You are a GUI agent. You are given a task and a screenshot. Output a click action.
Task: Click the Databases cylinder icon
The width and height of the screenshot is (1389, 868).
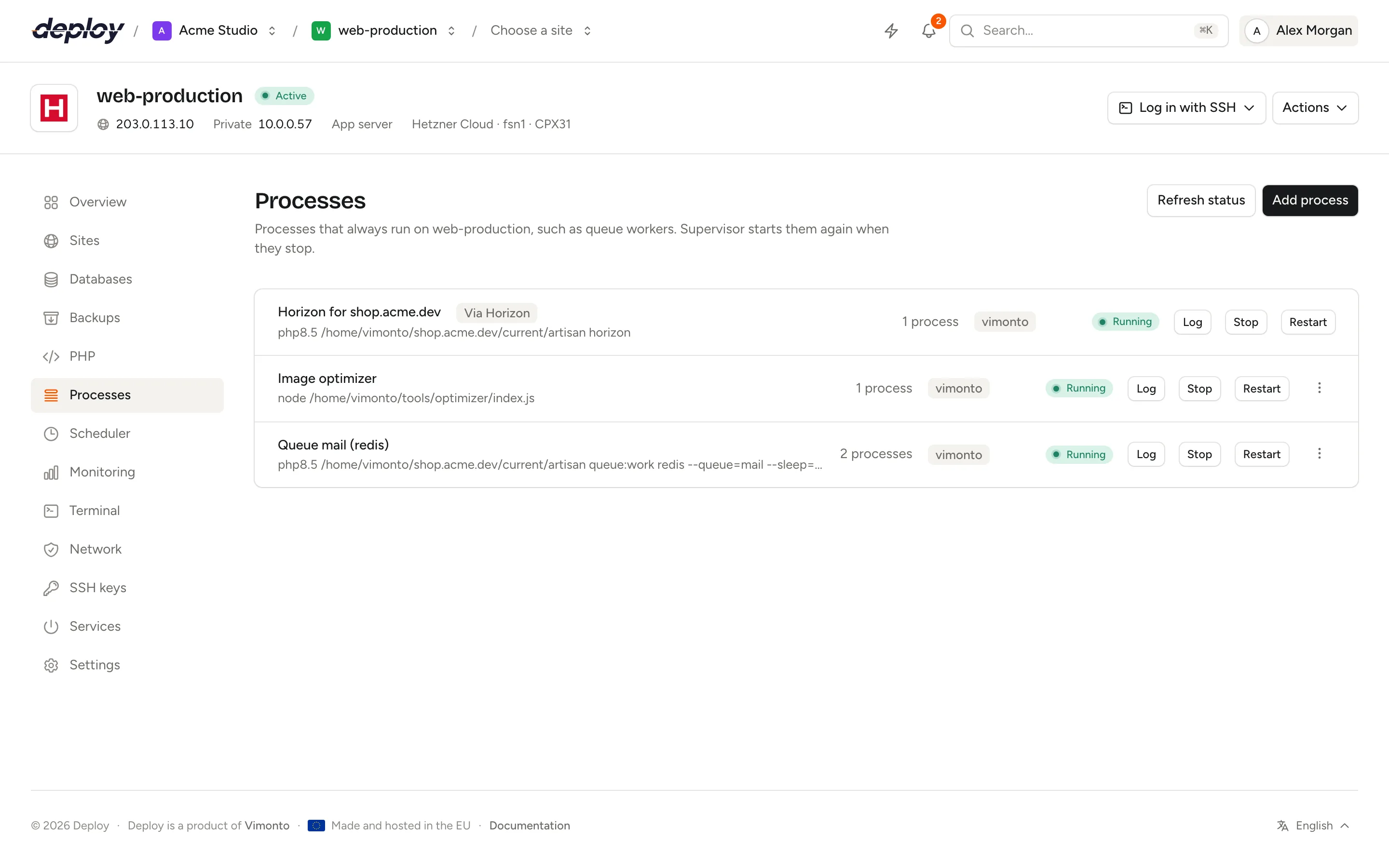tap(51, 279)
